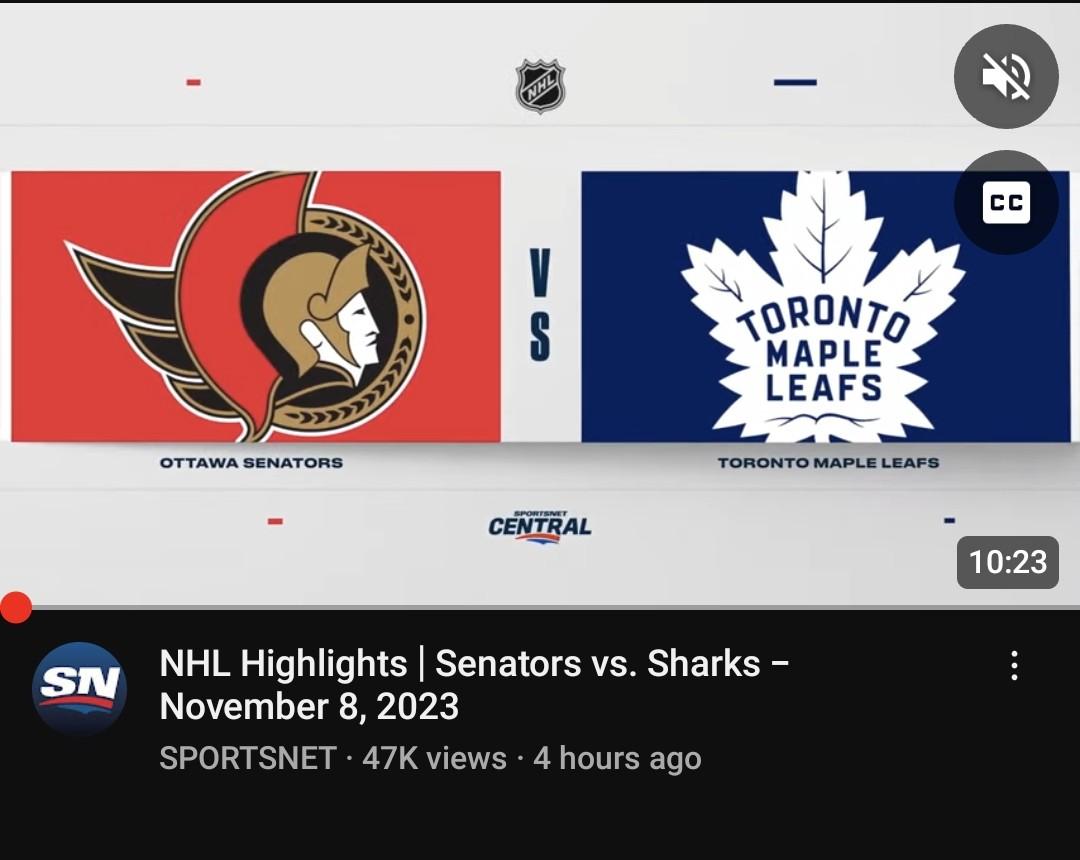Image resolution: width=1080 pixels, height=860 pixels.
Task: Toggle closed captions with the CC button
Action: 1006,203
